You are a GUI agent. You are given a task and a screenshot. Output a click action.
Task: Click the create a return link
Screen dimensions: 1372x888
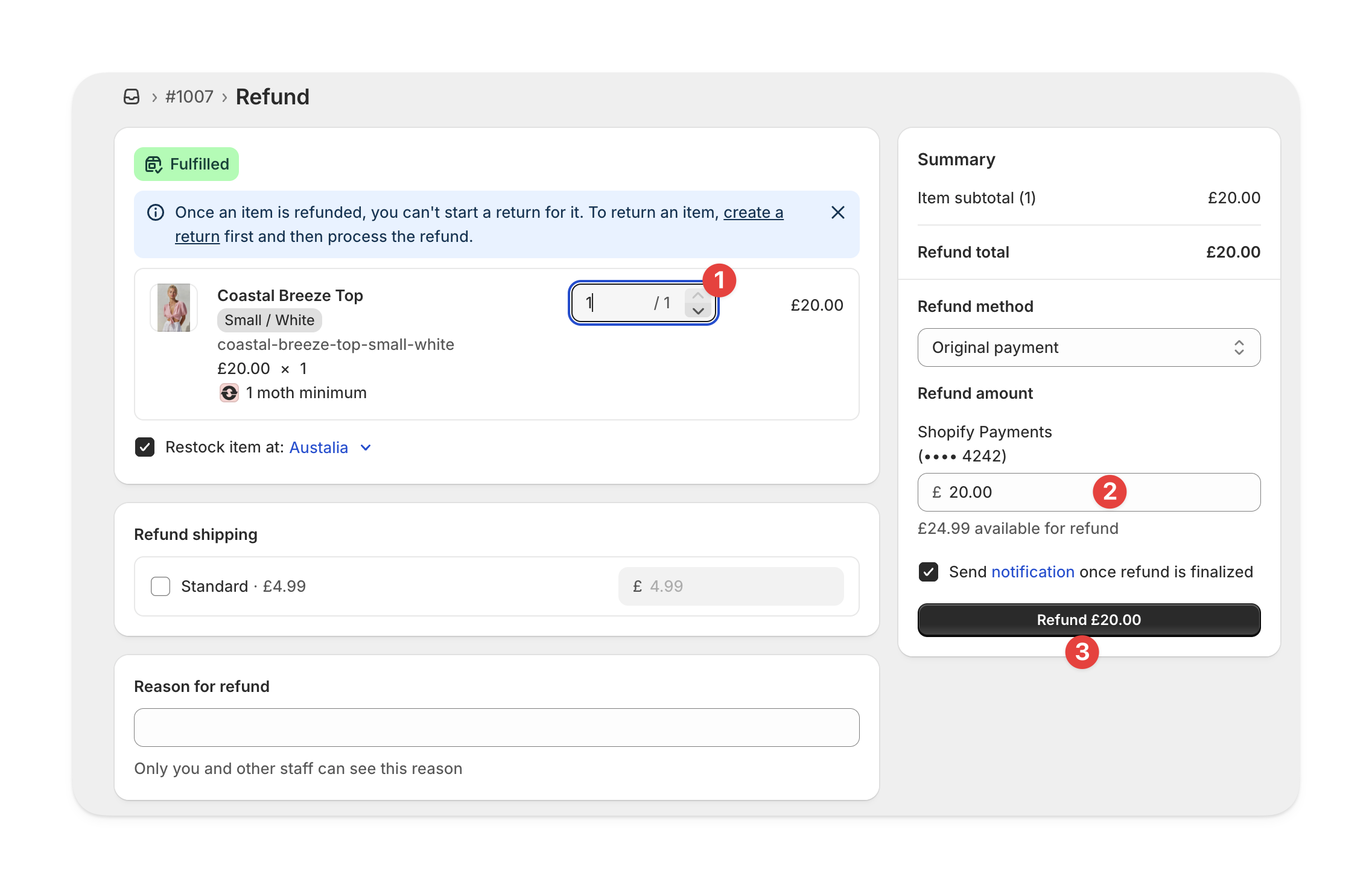[x=753, y=212]
